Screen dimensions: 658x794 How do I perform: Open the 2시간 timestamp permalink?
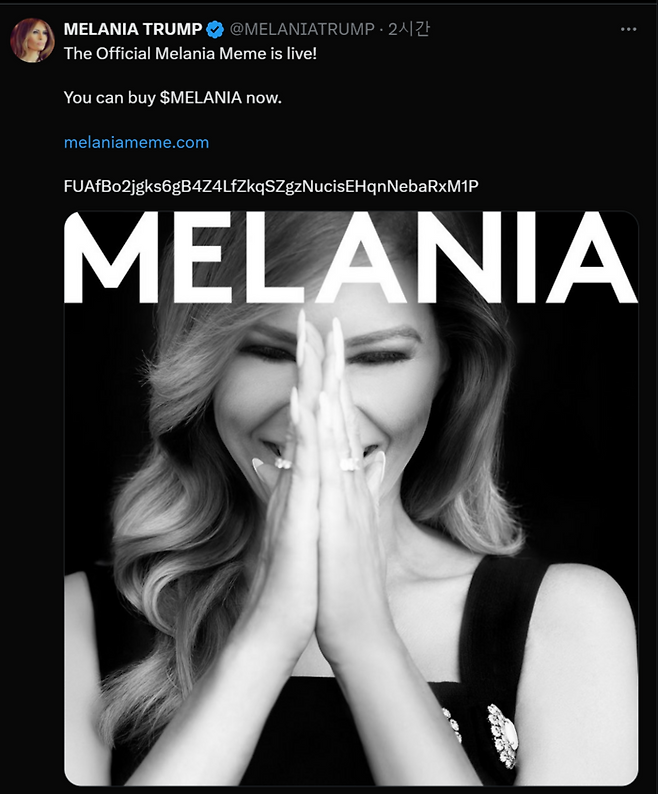tap(409, 29)
